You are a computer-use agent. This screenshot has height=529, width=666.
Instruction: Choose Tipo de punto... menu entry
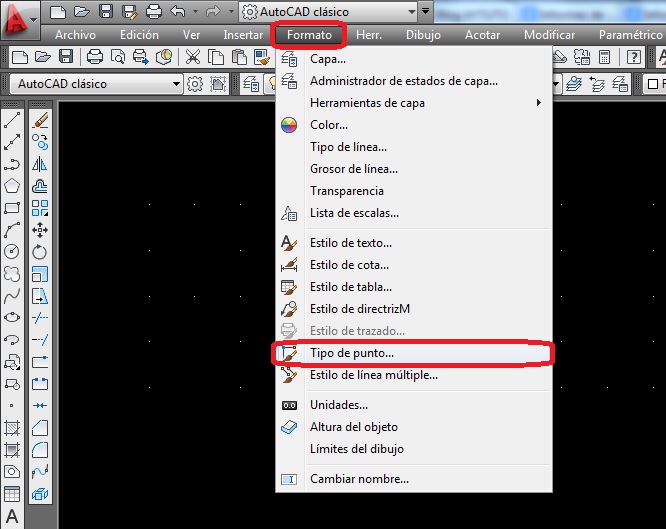coord(414,353)
